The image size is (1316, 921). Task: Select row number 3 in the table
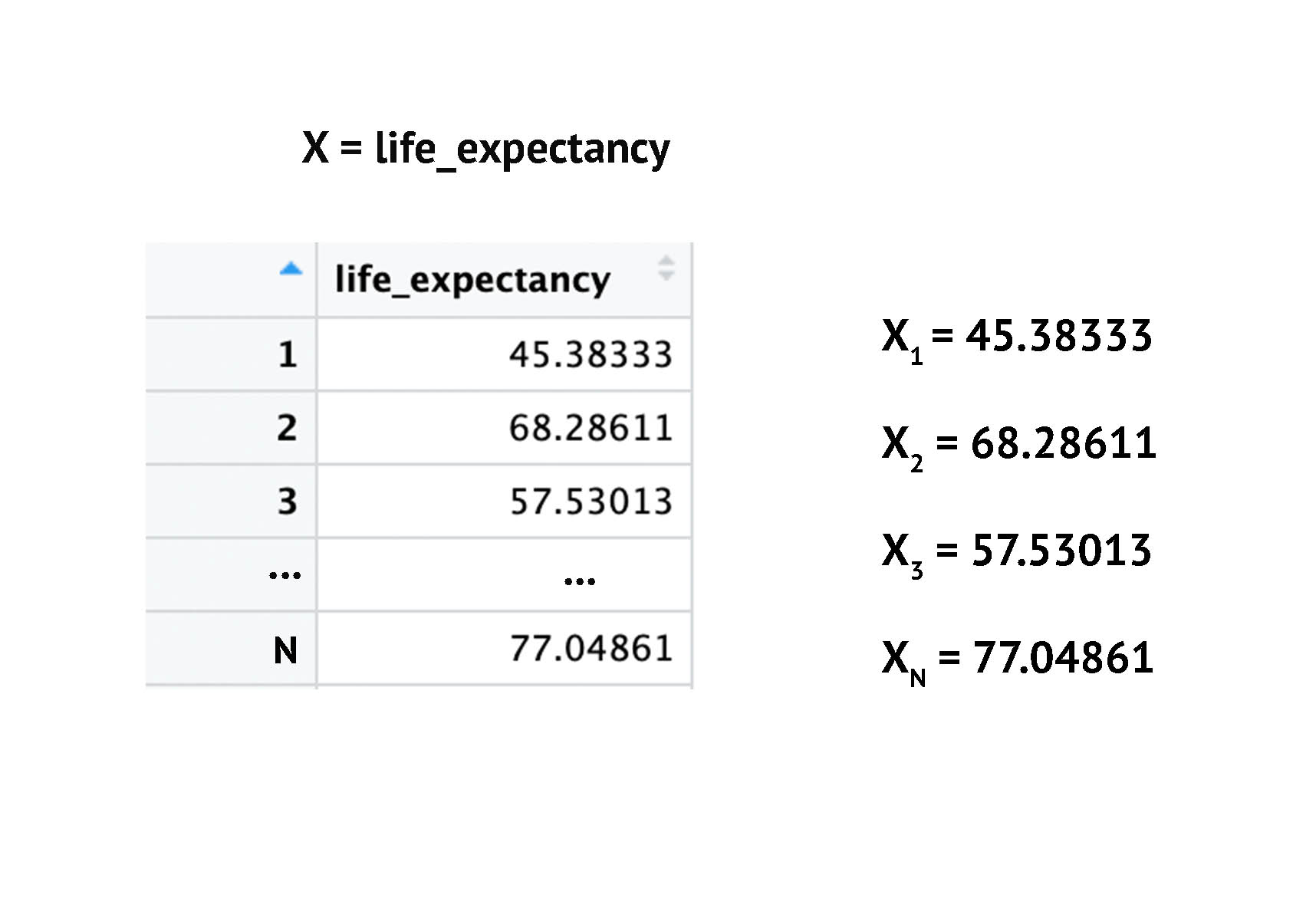tap(287, 502)
